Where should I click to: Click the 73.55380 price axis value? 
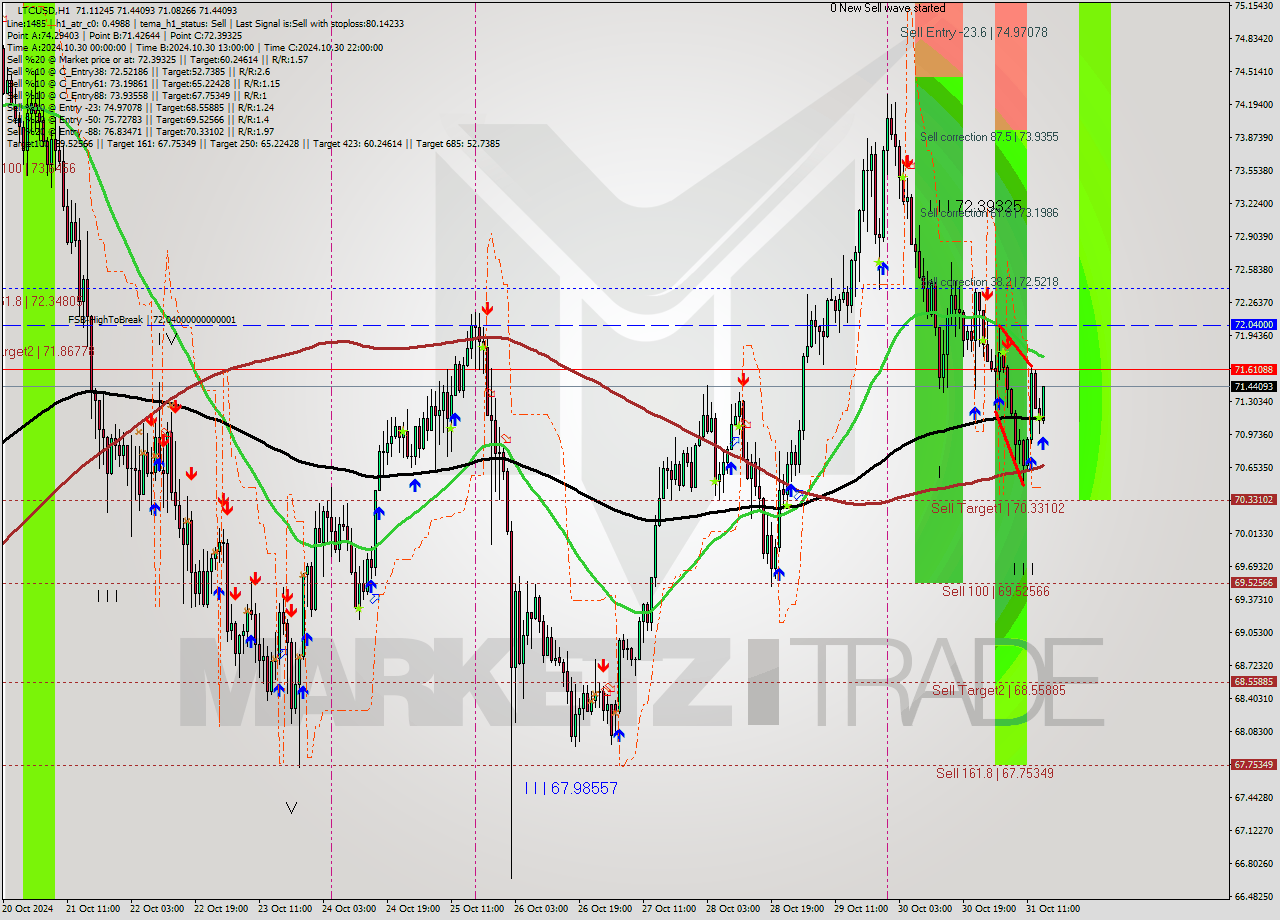1254,170
